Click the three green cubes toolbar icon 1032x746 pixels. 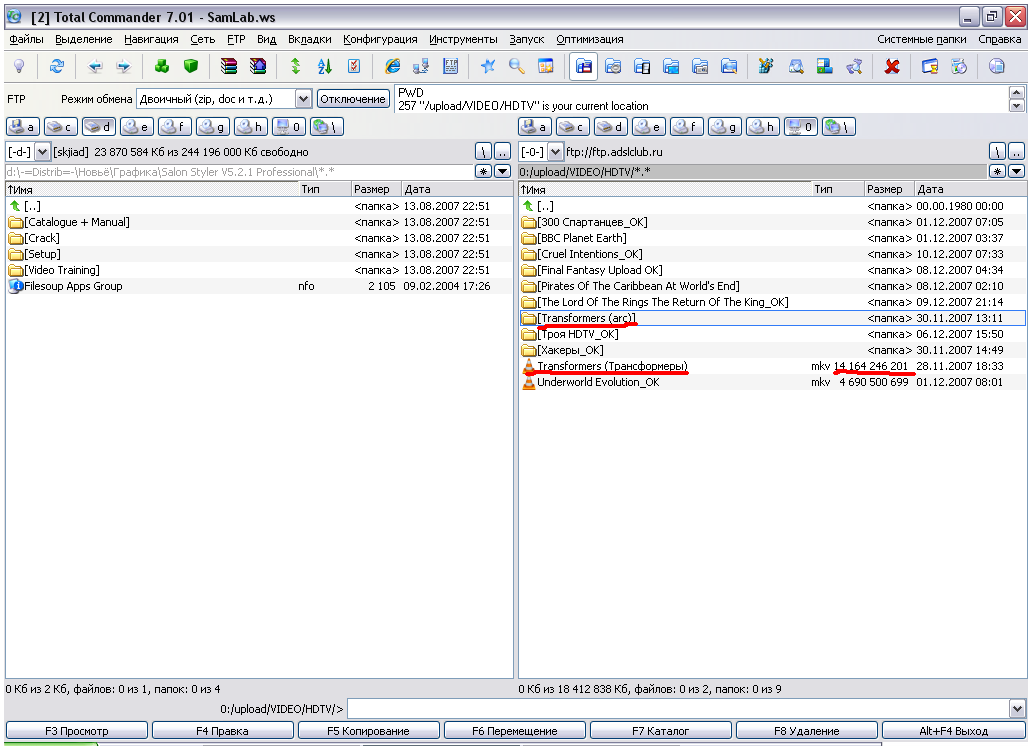tap(162, 67)
